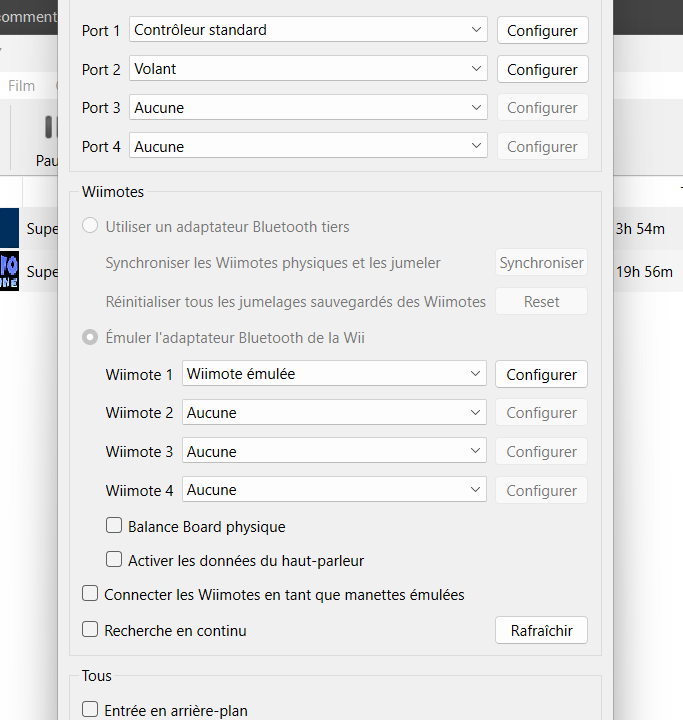Open the Port 3 dropdown
This screenshot has height=720, width=683.
[x=308, y=108]
